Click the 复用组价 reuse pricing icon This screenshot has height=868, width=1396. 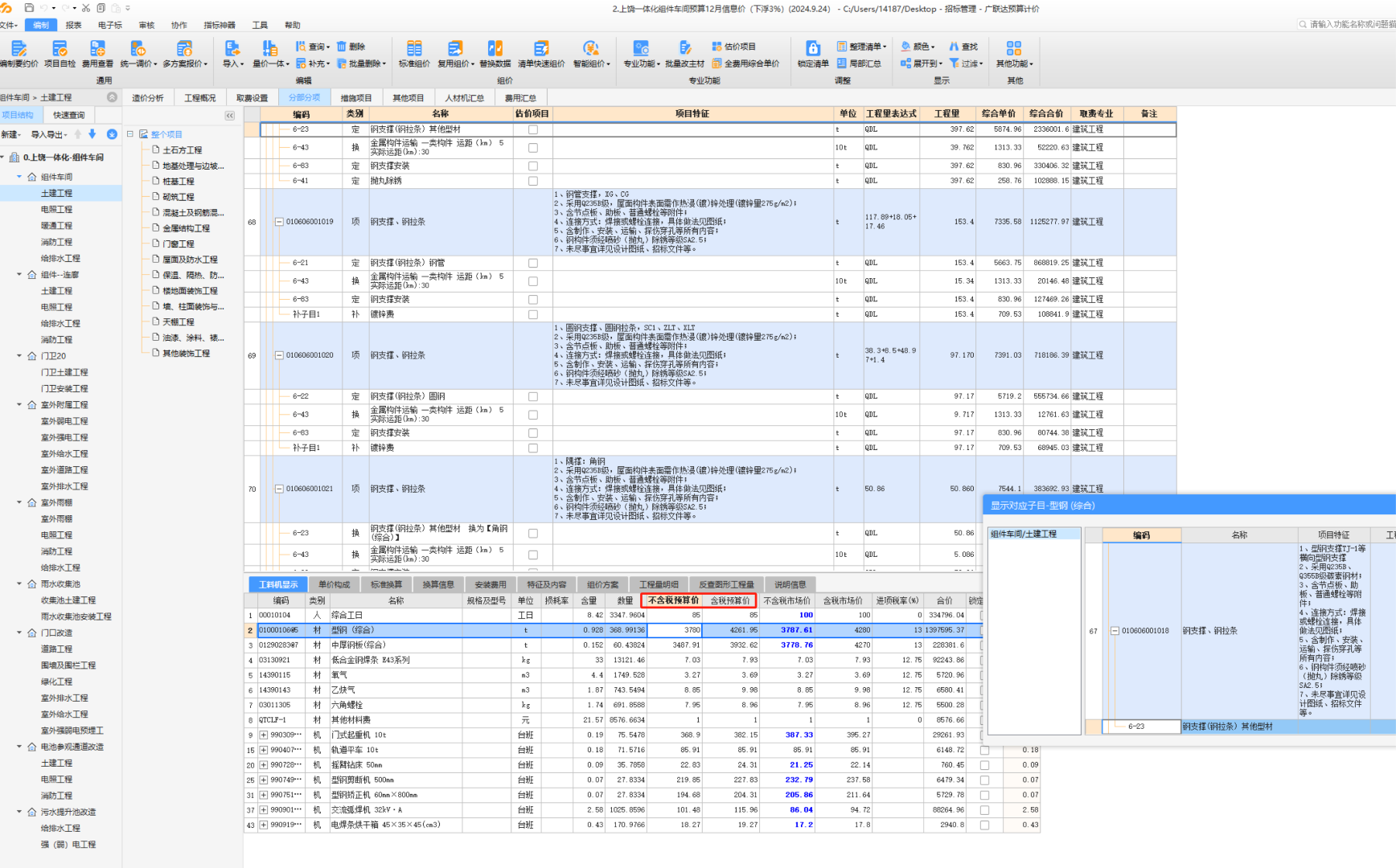click(454, 49)
